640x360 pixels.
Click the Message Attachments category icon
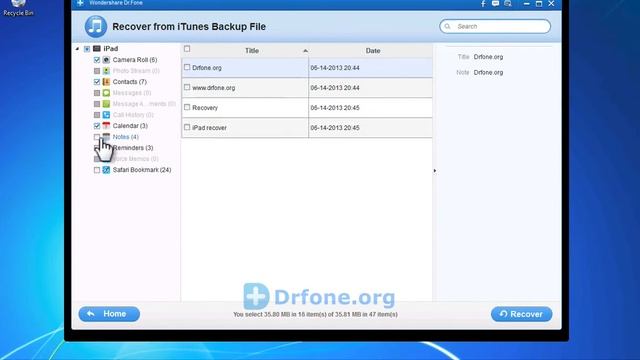tap(106, 104)
